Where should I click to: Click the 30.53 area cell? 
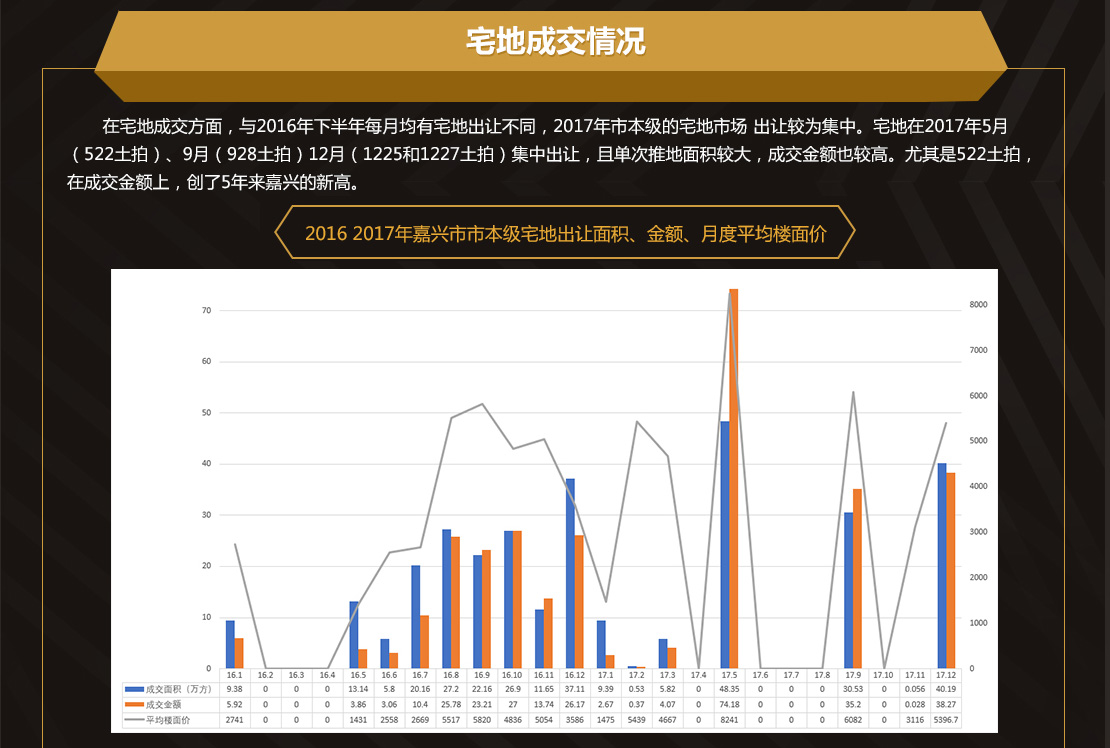(x=853, y=689)
